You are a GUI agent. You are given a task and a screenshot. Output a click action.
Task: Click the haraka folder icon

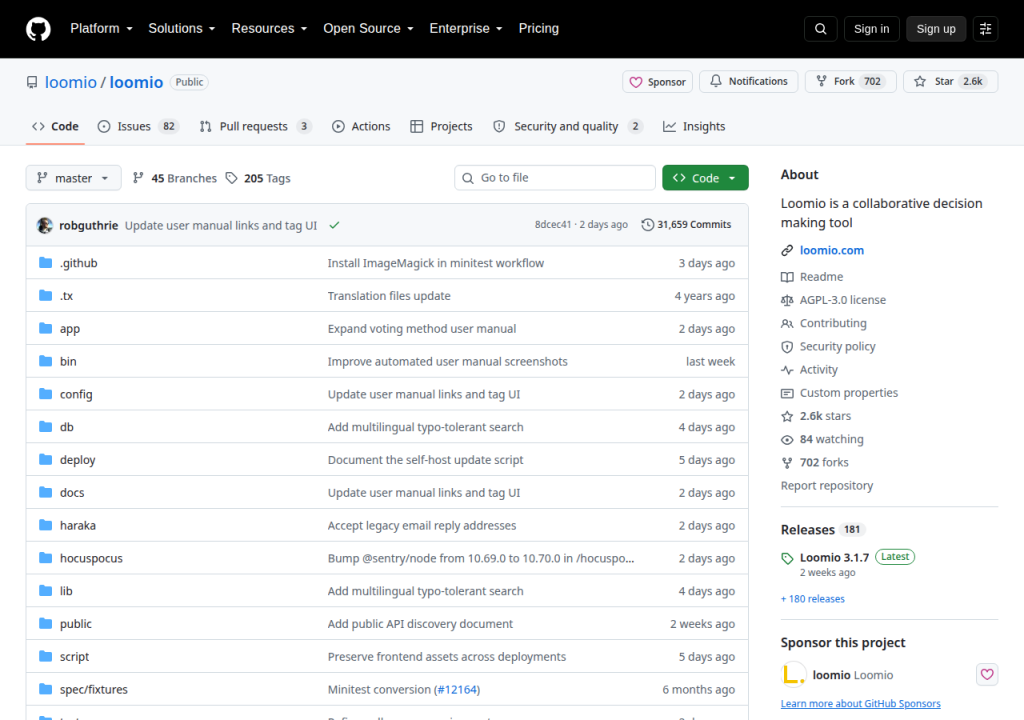click(x=45, y=525)
